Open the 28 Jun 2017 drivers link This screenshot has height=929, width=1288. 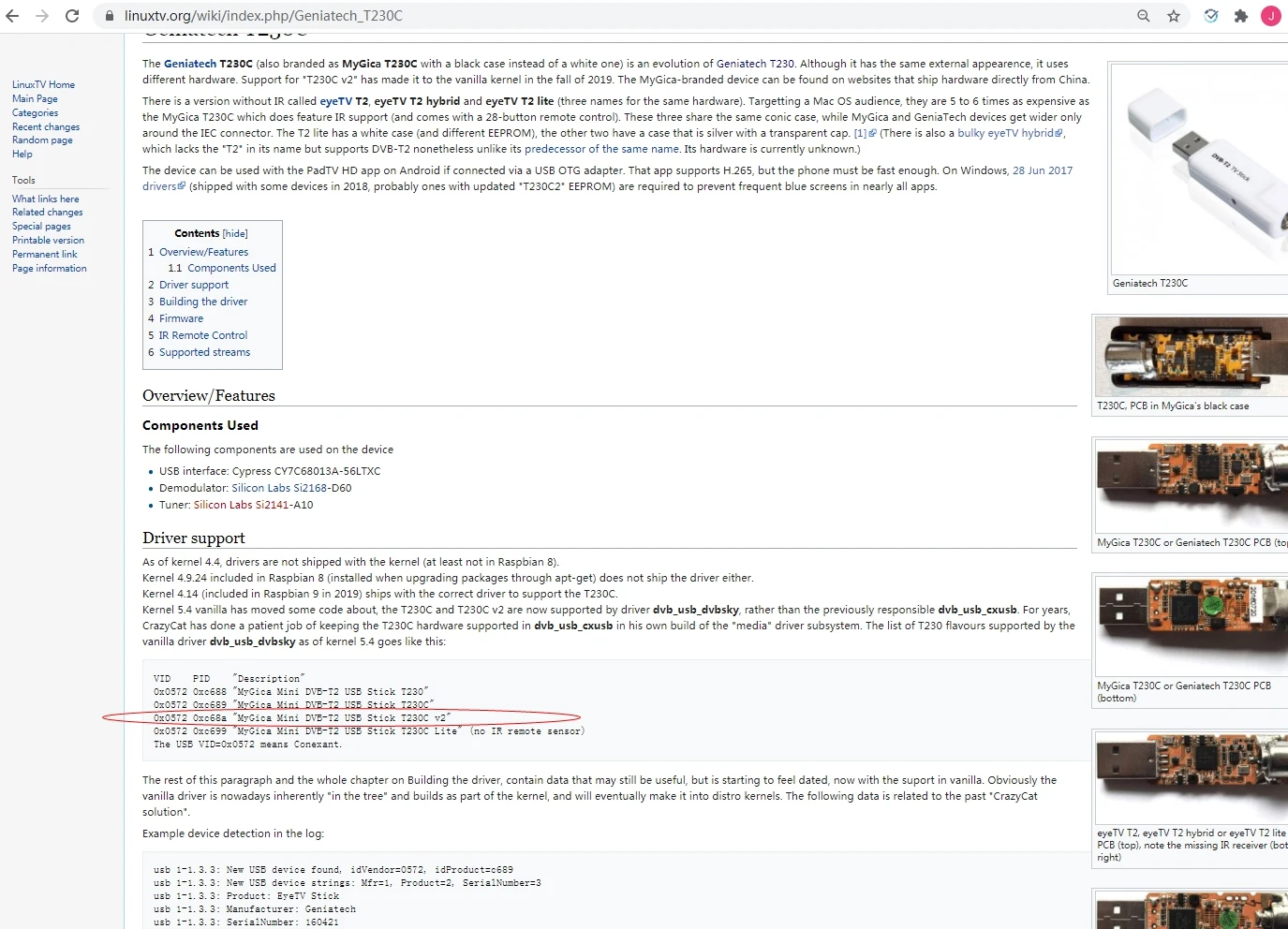(x=1043, y=171)
